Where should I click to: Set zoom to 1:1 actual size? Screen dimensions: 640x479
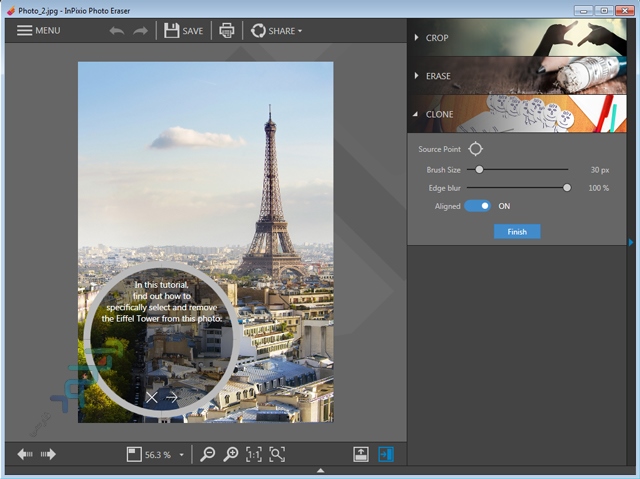pos(254,454)
